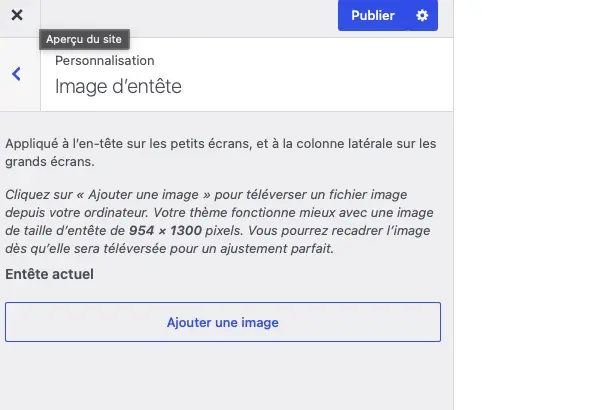601x410 pixels.
Task: Click the phrase ajustement parfait in instructions
Action: (277, 249)
